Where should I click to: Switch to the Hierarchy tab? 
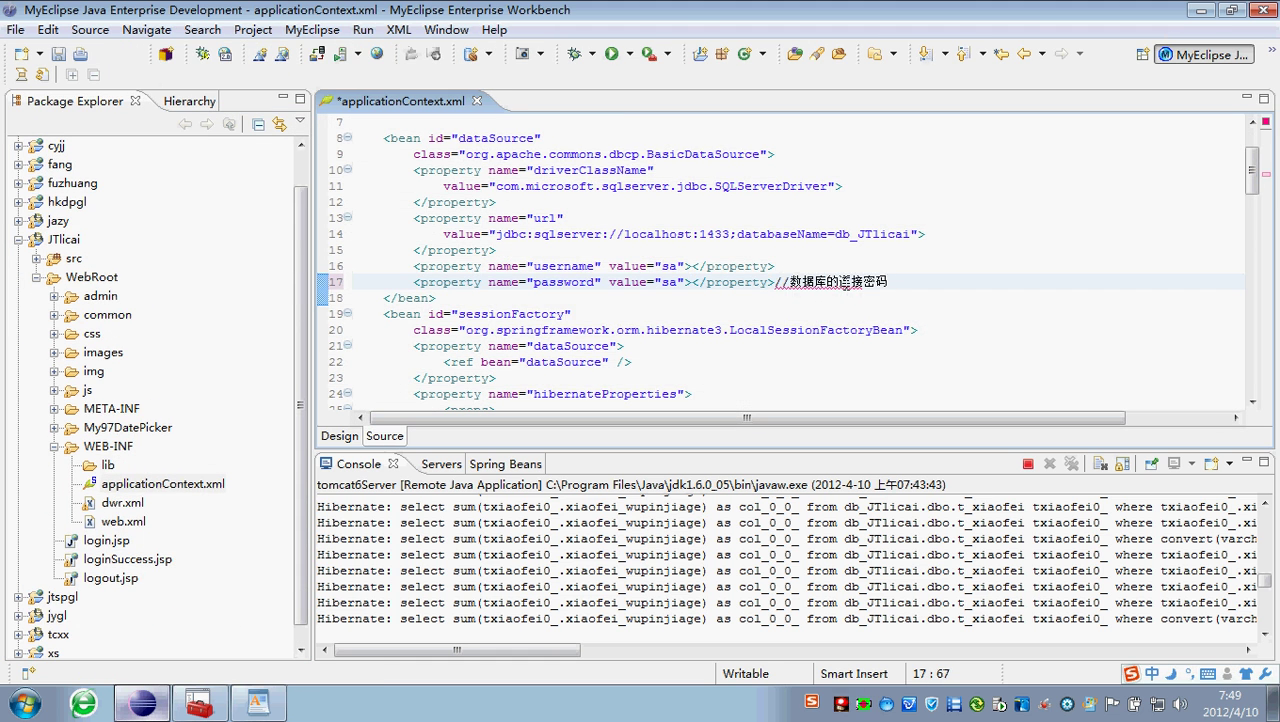coord(189,101)
